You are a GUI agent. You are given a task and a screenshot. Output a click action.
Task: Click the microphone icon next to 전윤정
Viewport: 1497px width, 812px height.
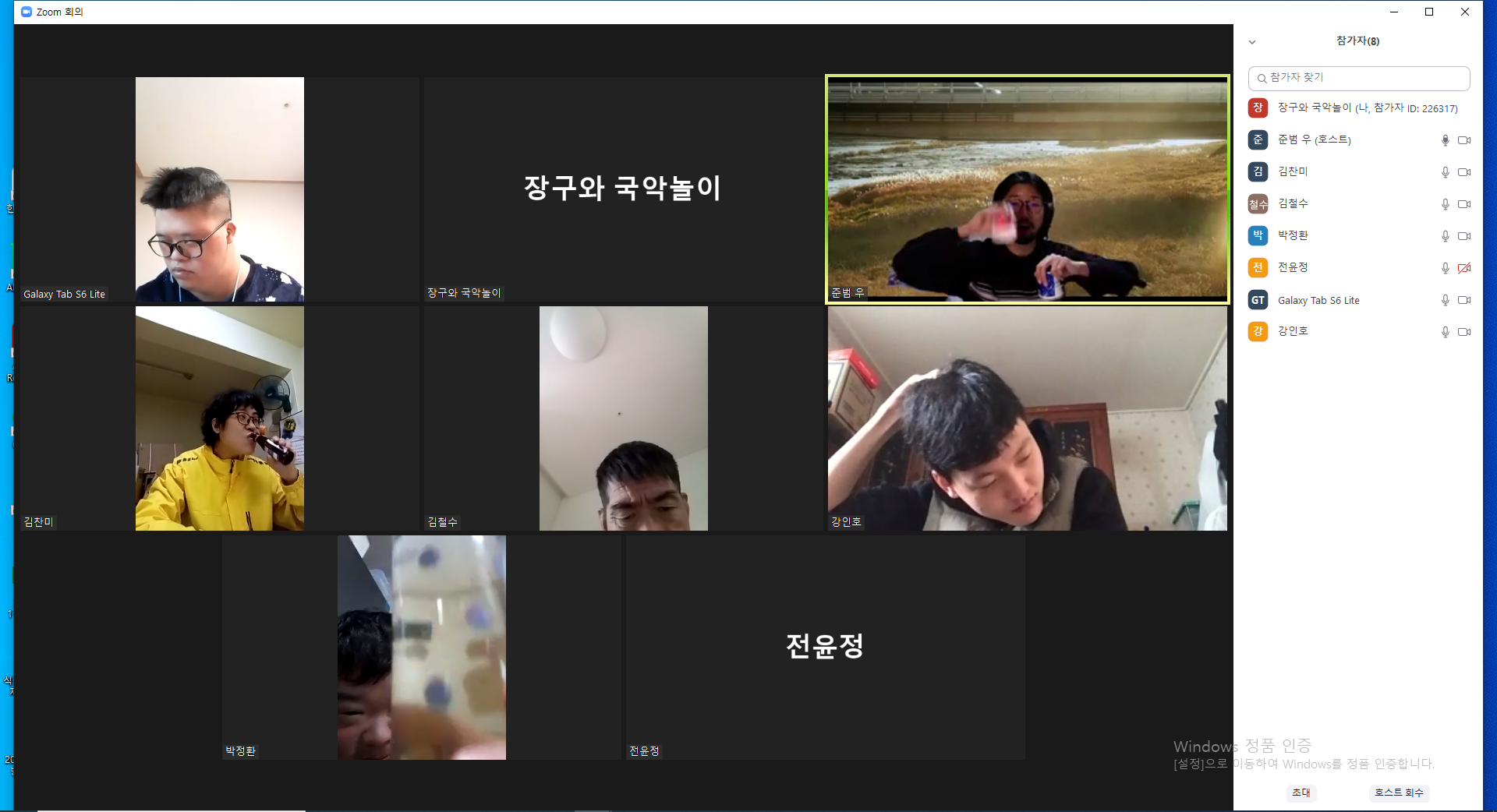(1445, 268)
